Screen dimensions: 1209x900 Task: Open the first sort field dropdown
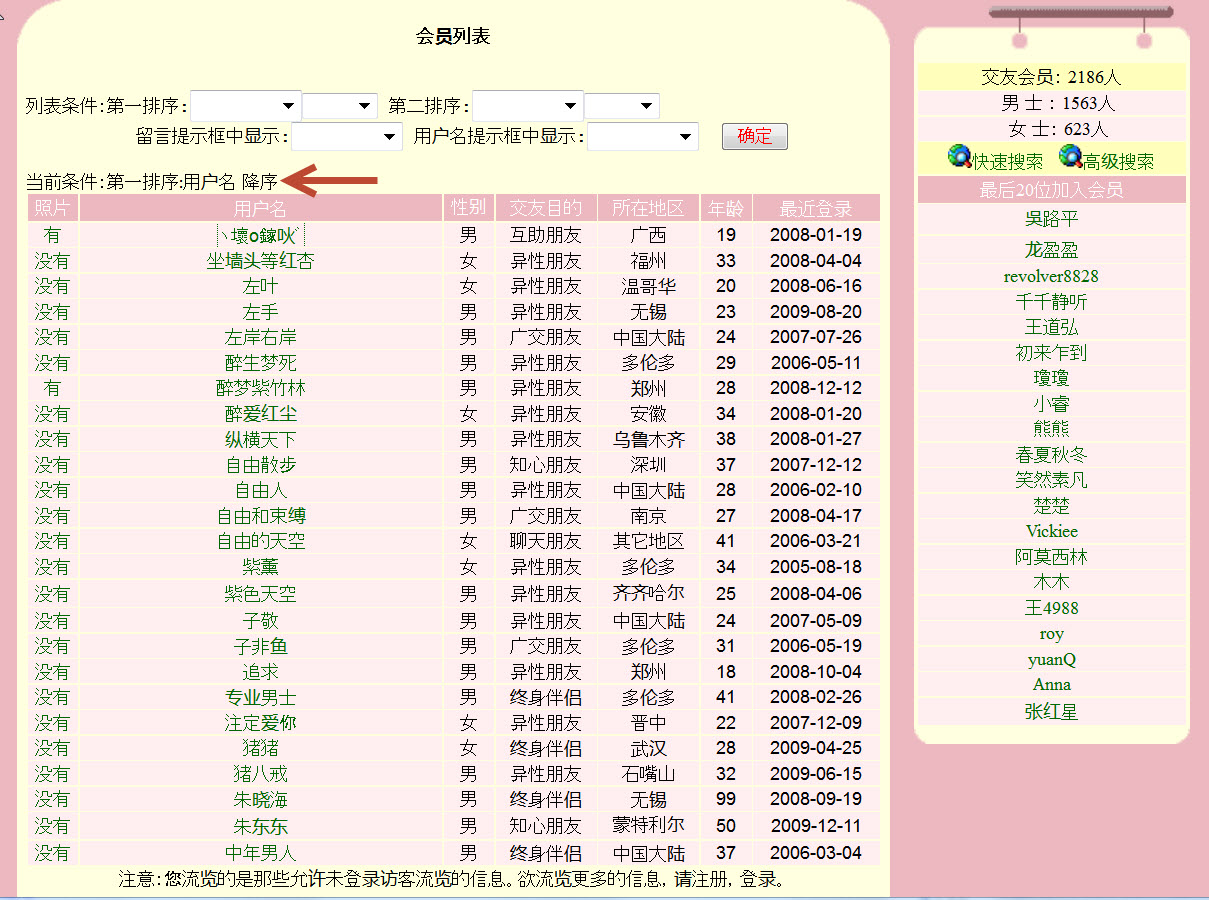pos(246,106)
